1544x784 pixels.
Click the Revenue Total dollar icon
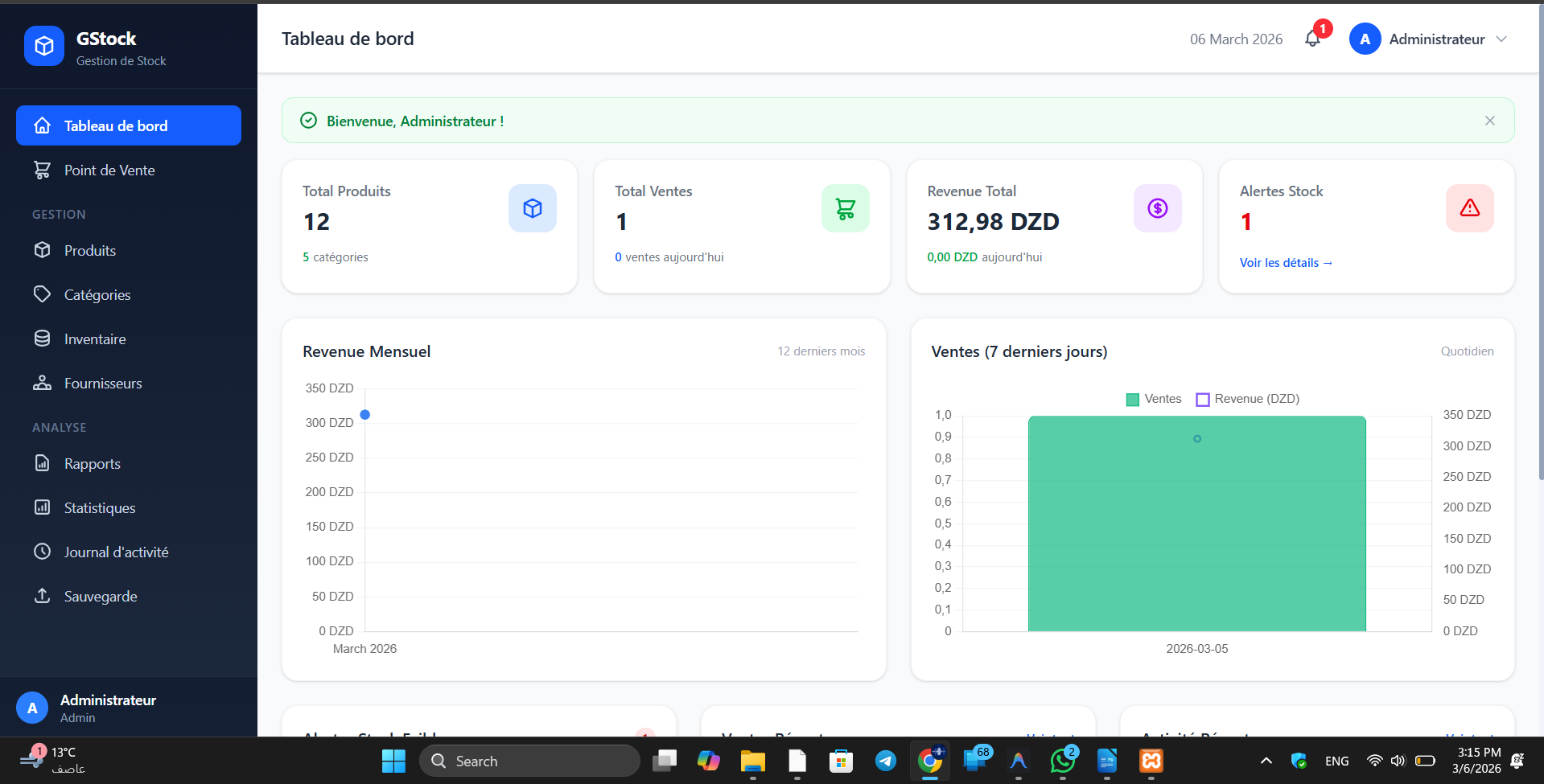(1157, 208)
